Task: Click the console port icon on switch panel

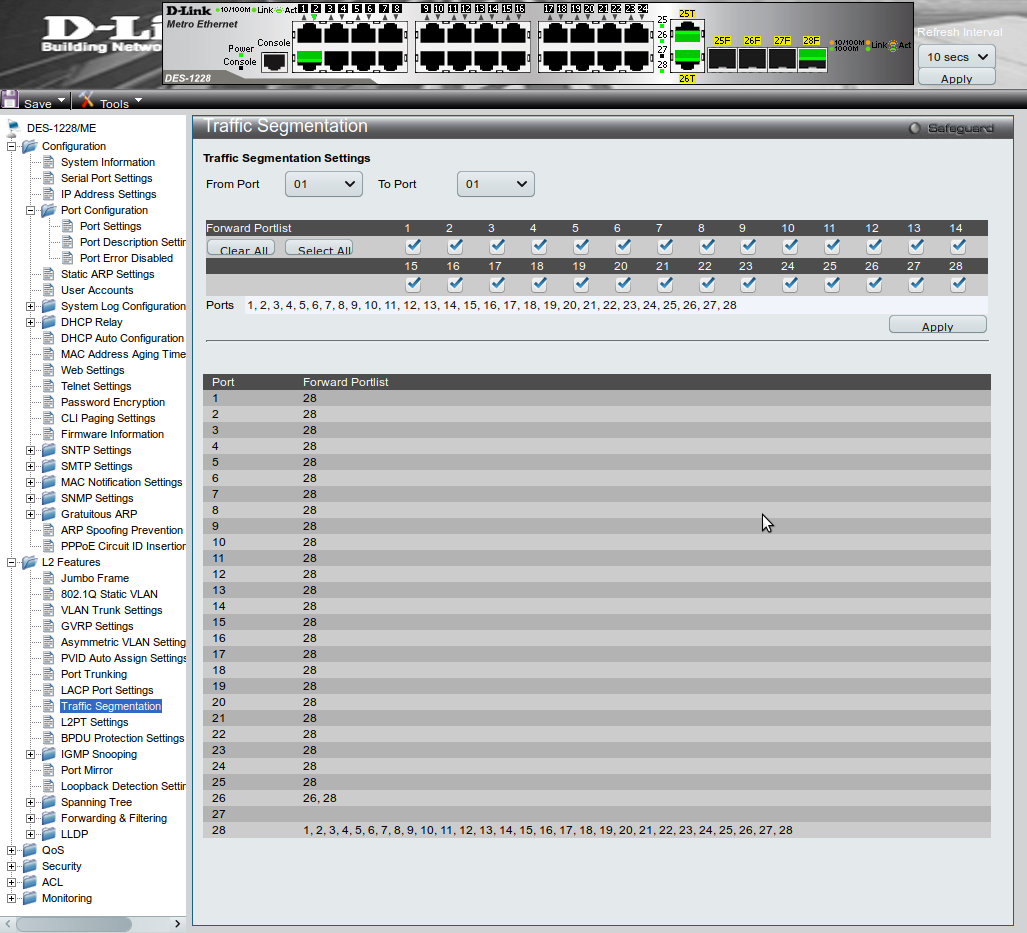Action: coord(274,60)
